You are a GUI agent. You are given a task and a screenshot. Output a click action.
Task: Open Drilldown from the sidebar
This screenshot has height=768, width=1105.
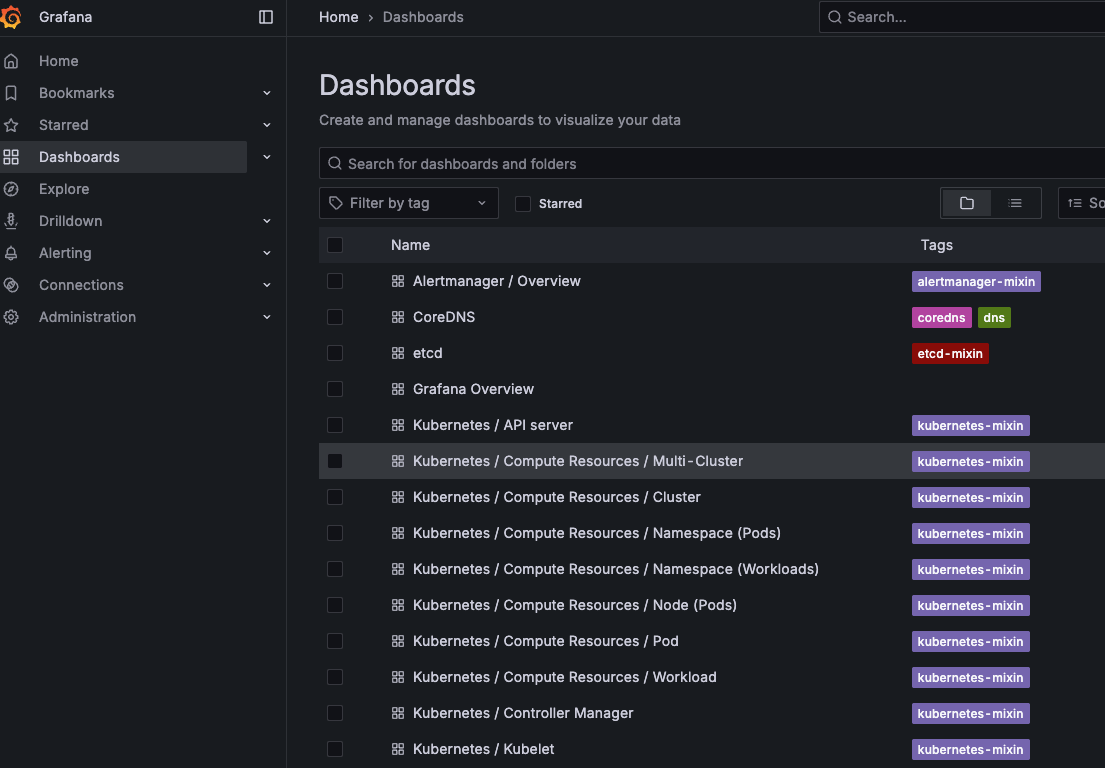[x=70, y=221]
